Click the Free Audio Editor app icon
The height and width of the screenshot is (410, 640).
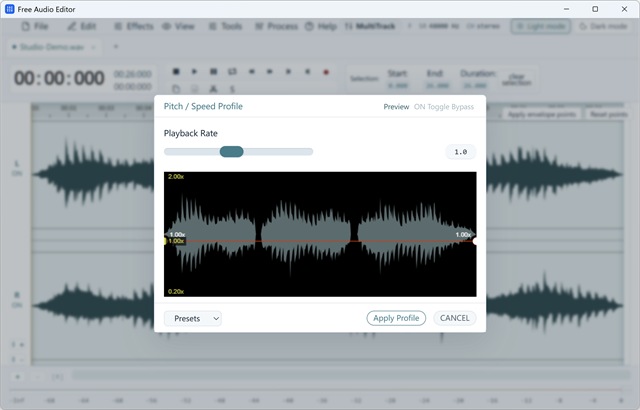pos(9,9)
